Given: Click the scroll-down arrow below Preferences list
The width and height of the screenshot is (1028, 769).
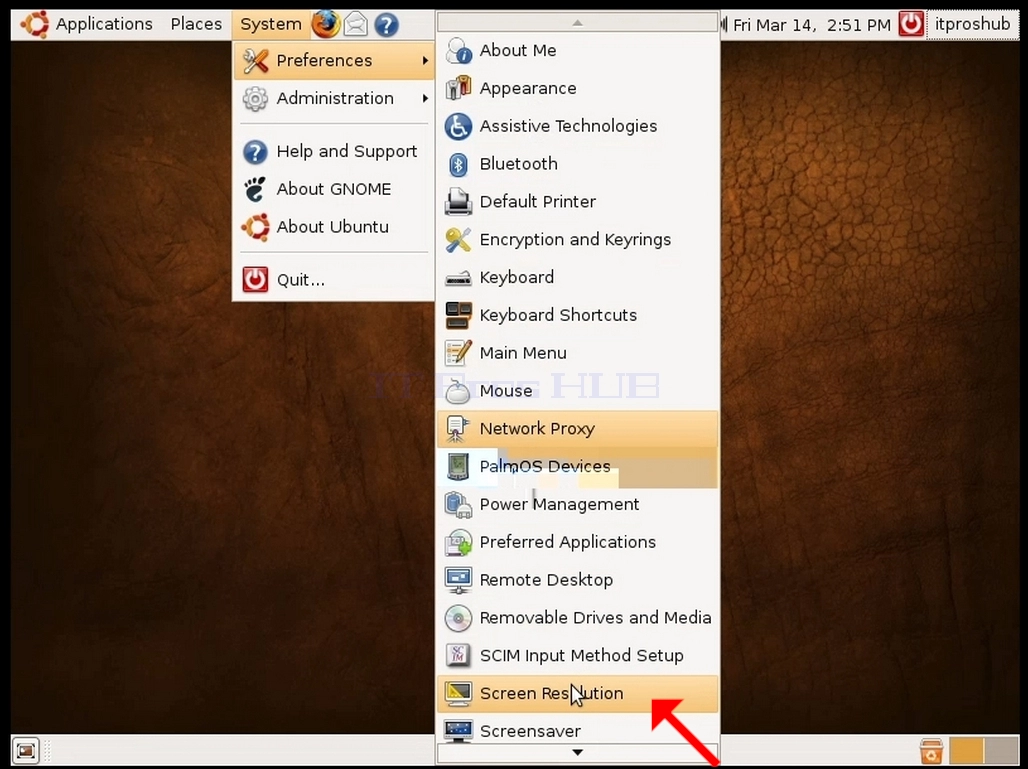Looking at the screenshot, I should pyautogui.click(x=577, y=753).
